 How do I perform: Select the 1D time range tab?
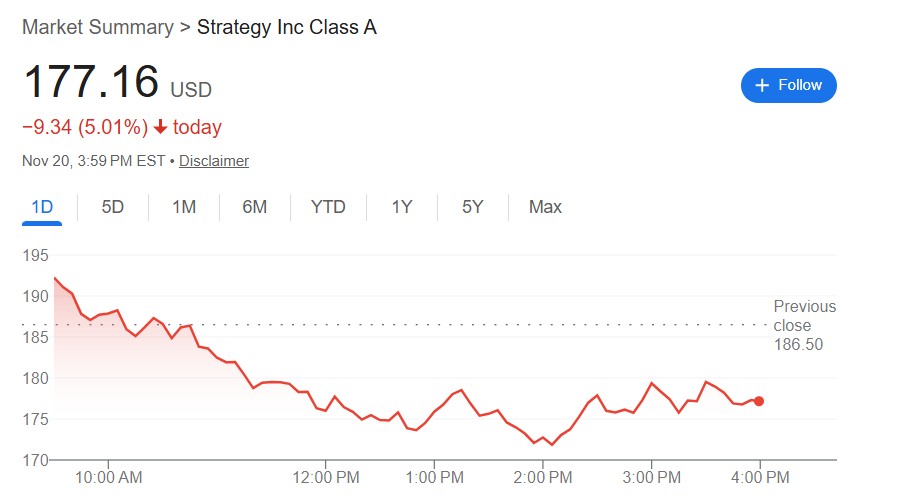click(42, 207)
